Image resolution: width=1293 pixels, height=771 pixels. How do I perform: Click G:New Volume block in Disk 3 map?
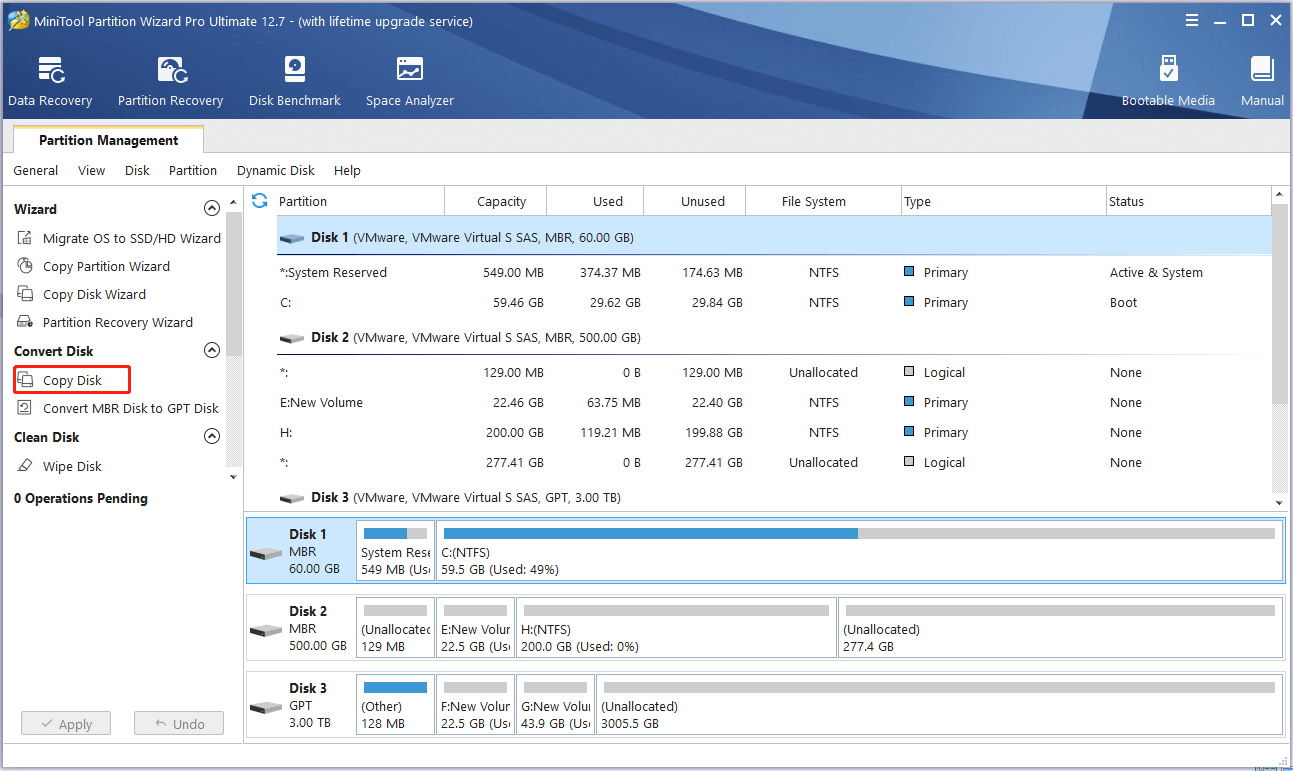point(555,704)
